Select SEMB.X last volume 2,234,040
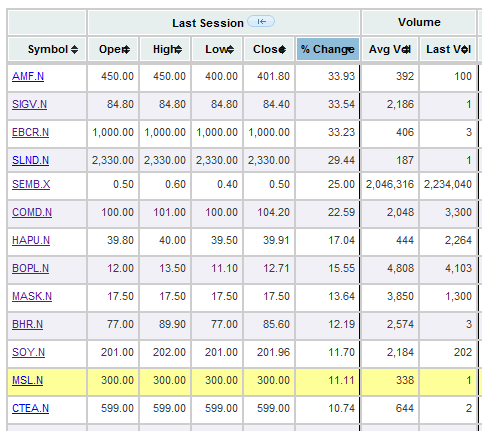The height and width of the screenshot is (431, 482). click(448, 184)
